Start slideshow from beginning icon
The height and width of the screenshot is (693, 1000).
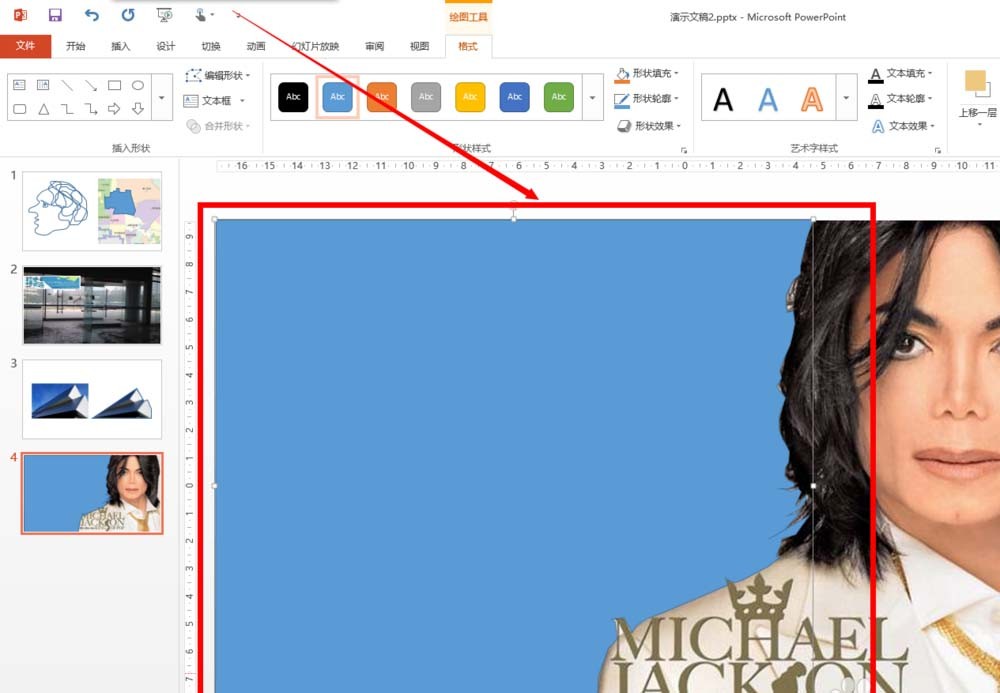[165, 15]
